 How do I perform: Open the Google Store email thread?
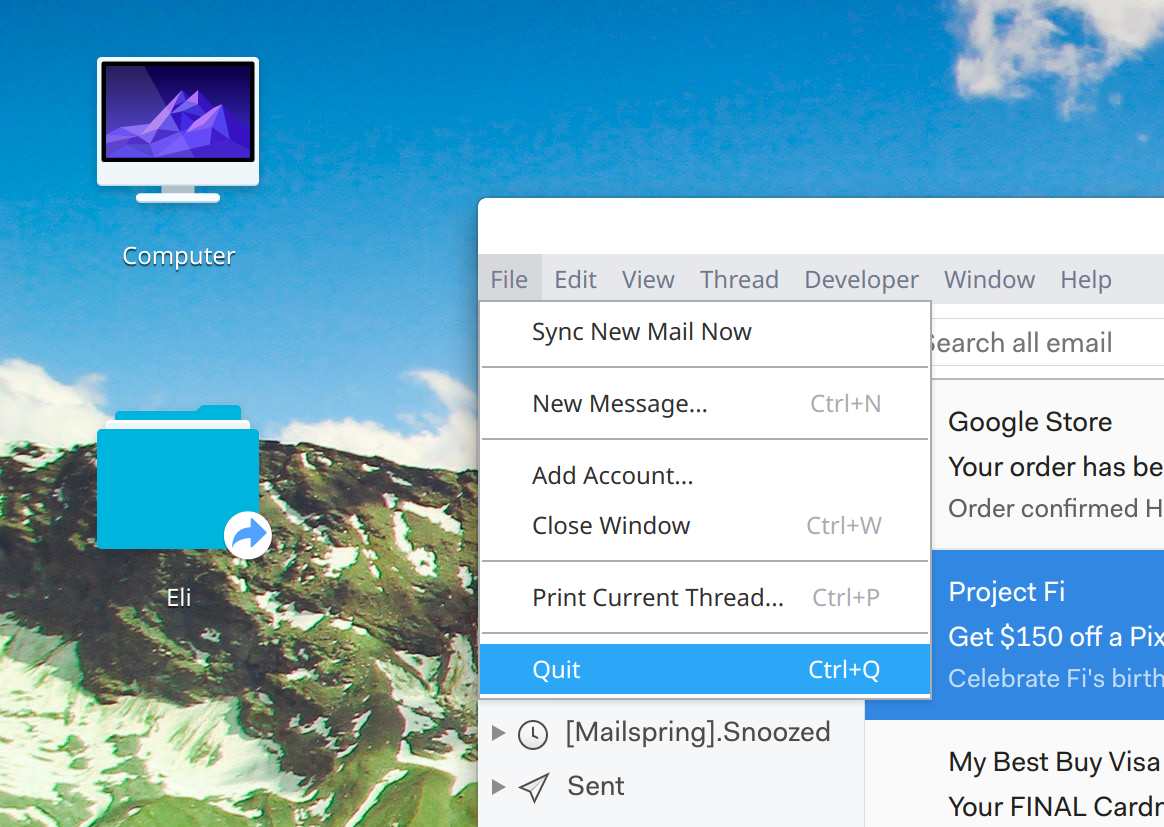click(x=1048, y=465)
